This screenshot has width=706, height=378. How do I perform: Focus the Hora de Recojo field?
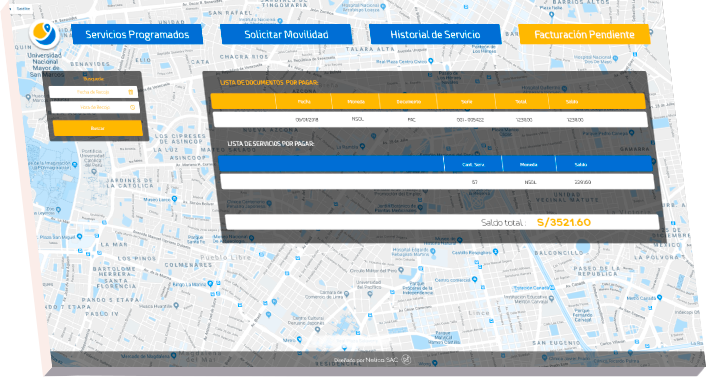(95, 108)
